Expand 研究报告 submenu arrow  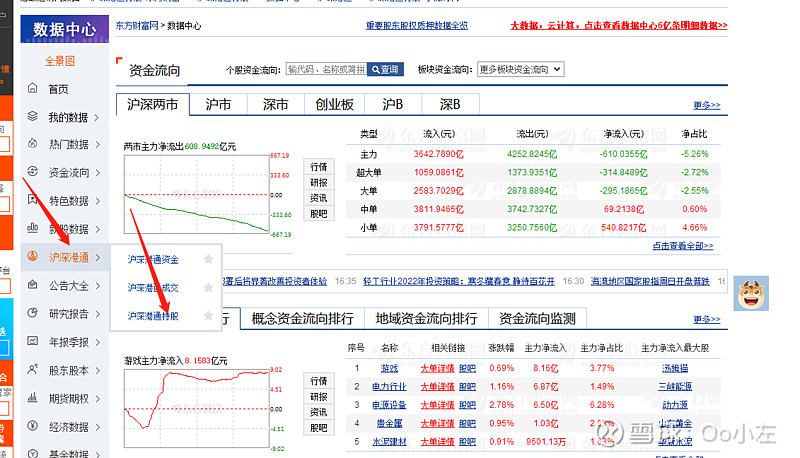(x=97, y=314)
